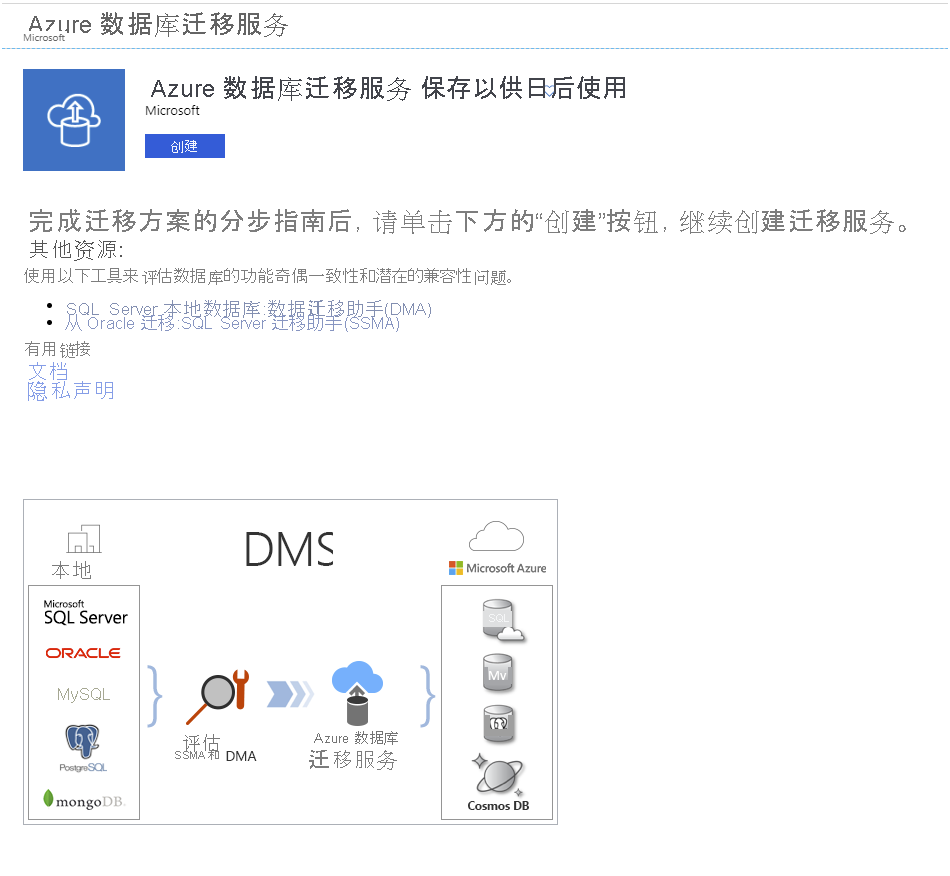Select the Azure SQL cloud database icon
Image resolution: width=950 pixels, height=876 pixels.
coord(503,620)
